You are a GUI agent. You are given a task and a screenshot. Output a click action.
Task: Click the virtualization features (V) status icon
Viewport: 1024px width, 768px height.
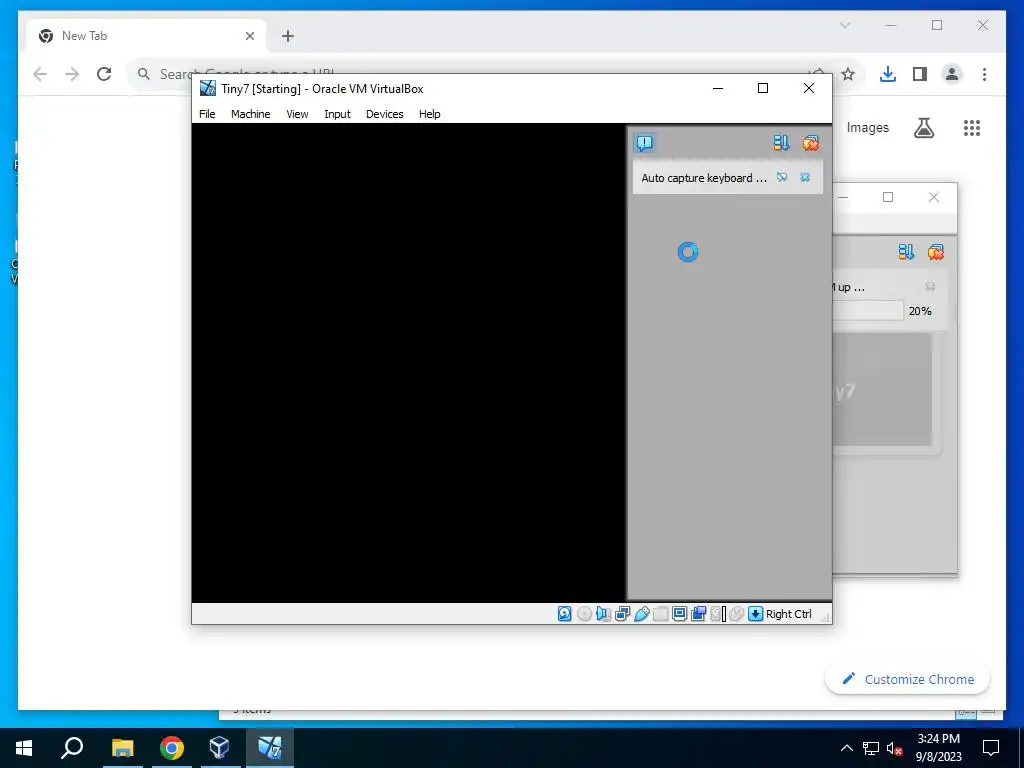tap(718, 614)
